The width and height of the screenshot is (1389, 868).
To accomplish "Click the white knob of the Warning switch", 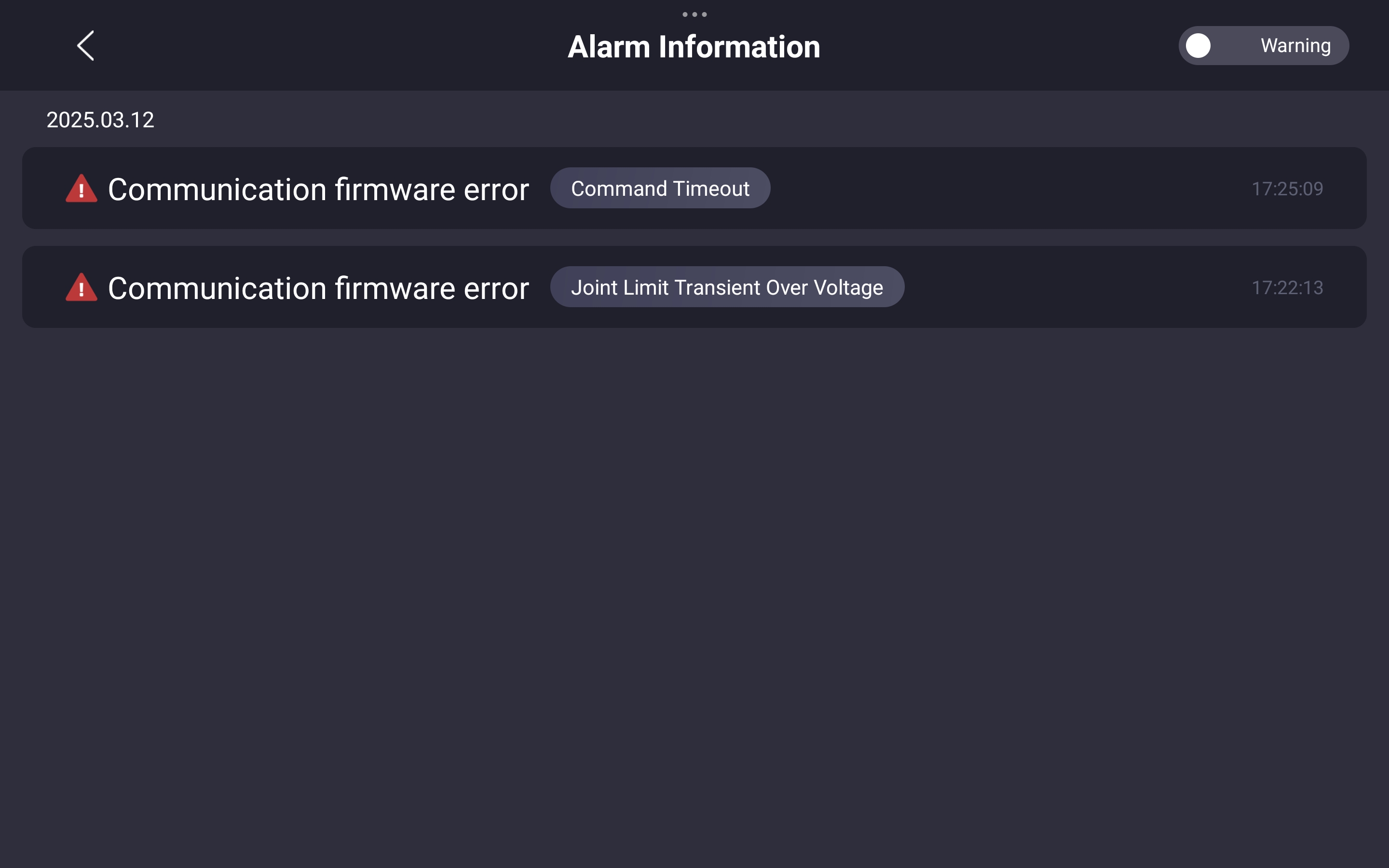I will (1198, 45).
